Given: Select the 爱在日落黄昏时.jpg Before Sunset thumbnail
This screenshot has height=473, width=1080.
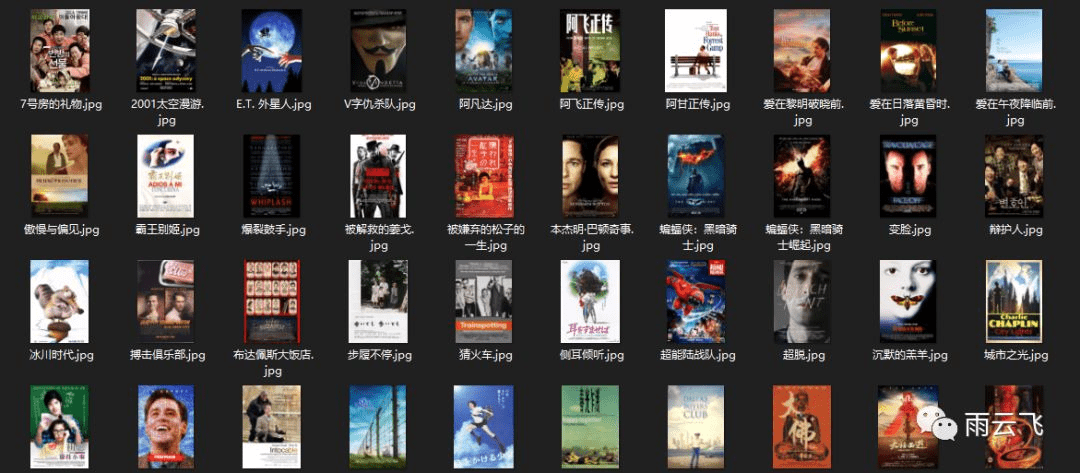Looking at the screenshot, I should (908, 50).
